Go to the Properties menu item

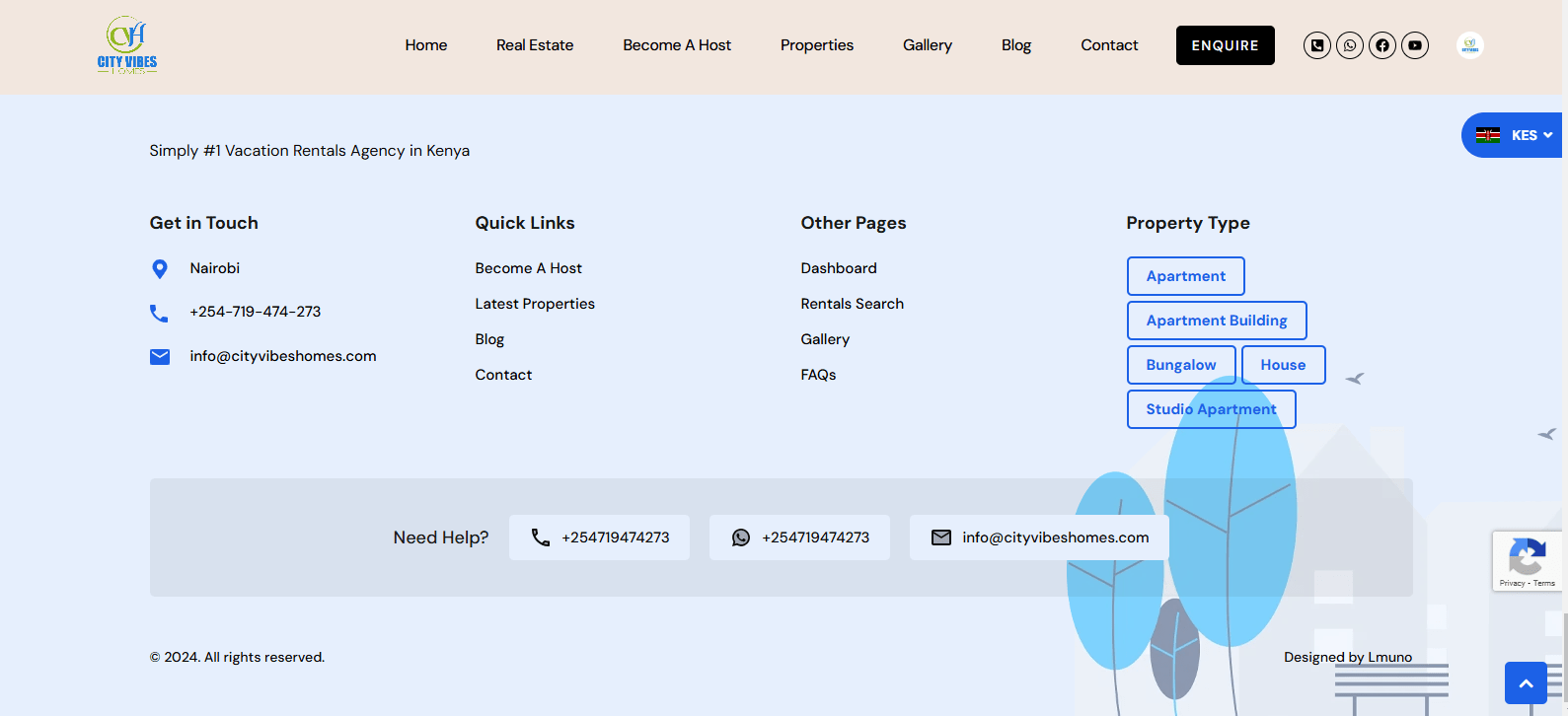(816, 45)
